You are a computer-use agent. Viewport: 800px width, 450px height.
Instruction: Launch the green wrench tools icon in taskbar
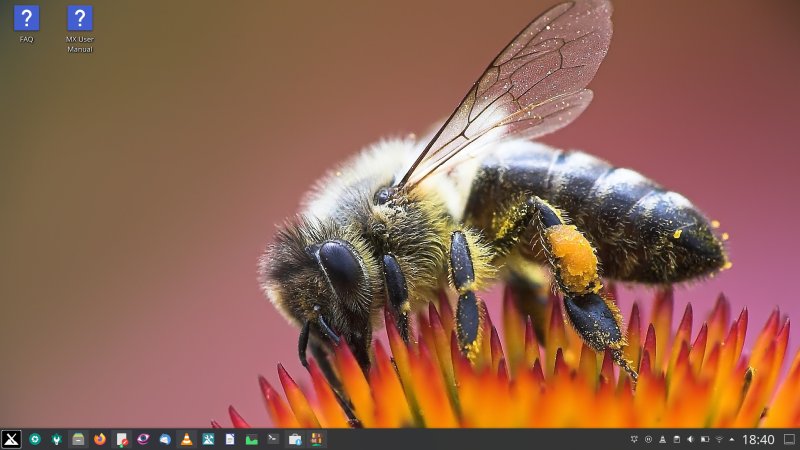[x=57, y=439]
